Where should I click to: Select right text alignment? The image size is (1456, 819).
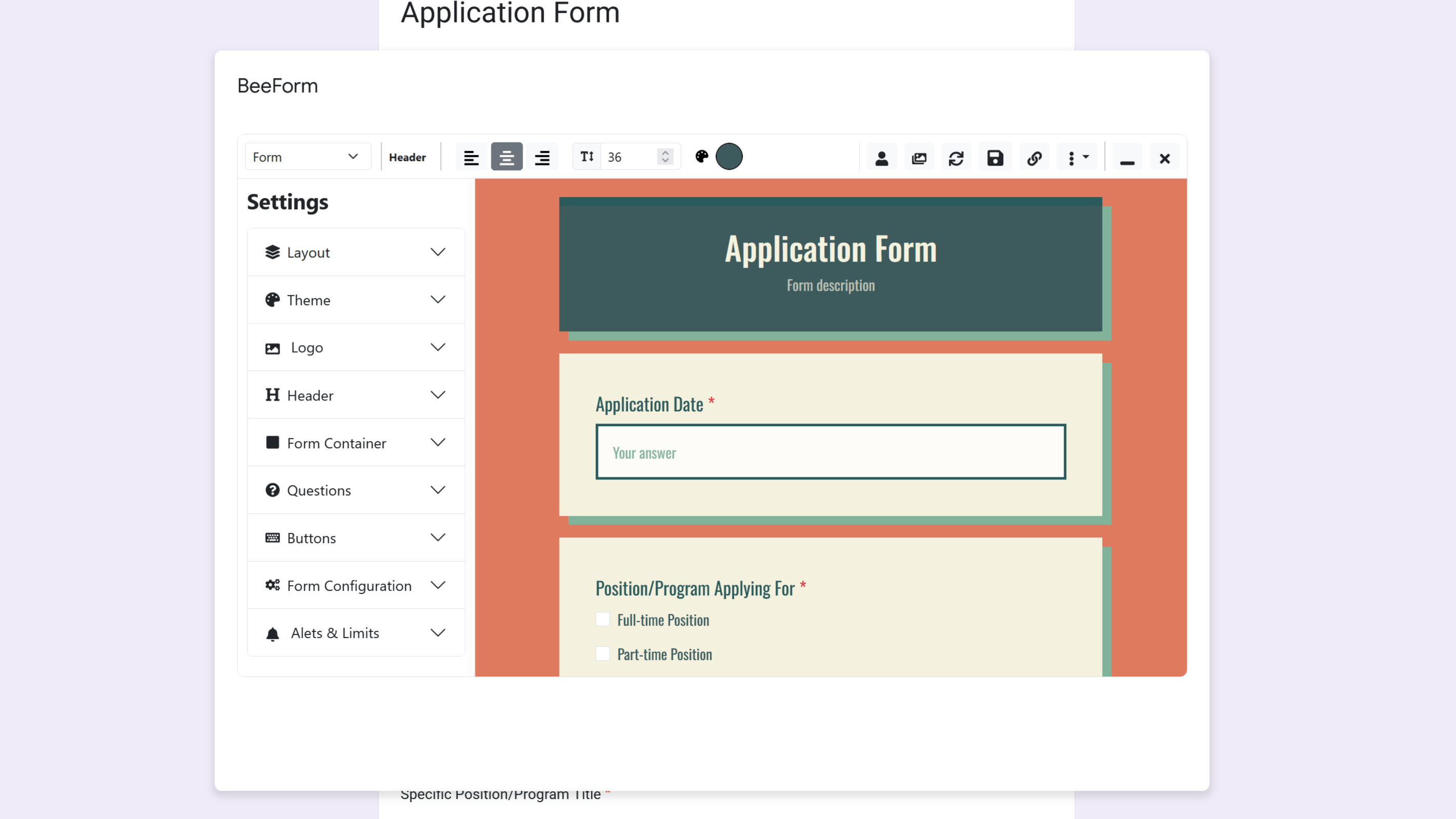[542, 156]
